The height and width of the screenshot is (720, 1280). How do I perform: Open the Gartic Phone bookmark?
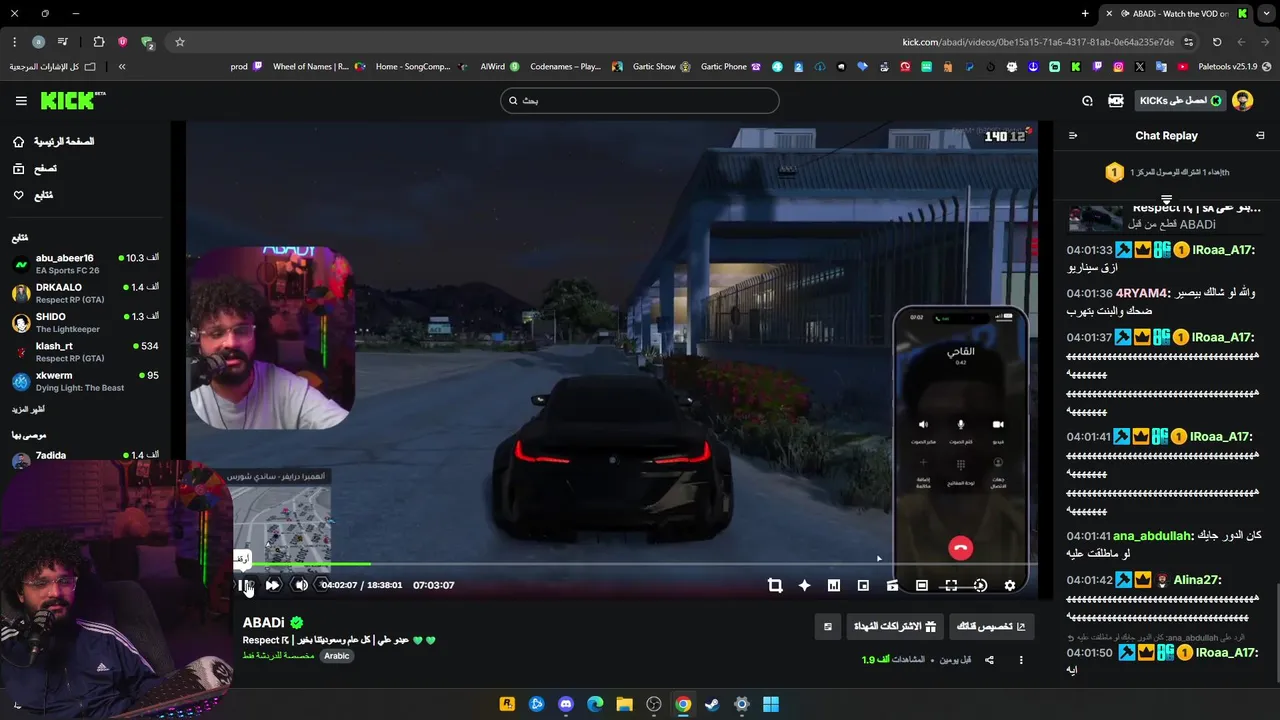click(x=730, y=67)
